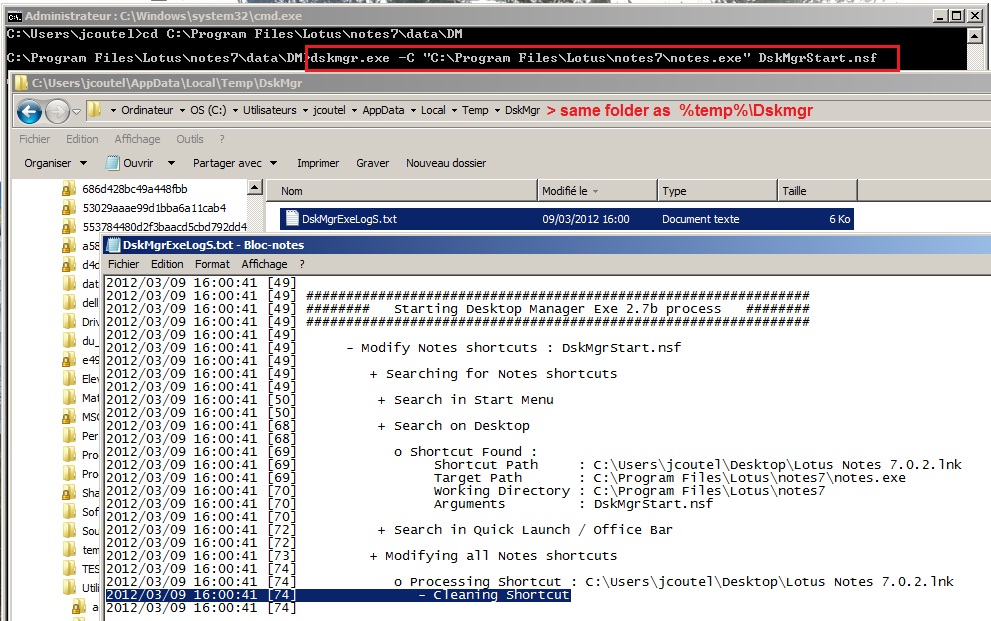Open the Partager avec dropdown

point(235,163)
